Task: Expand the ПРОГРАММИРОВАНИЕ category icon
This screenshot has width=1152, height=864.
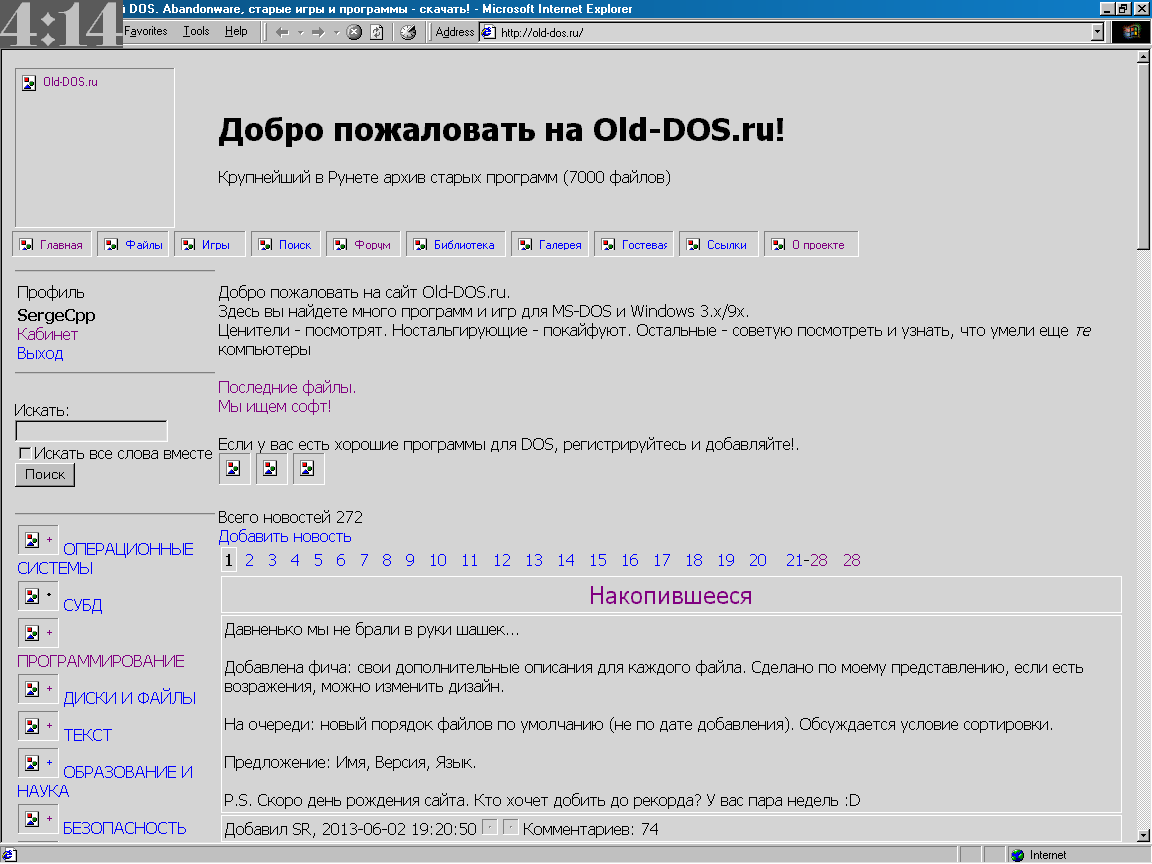Action: click(38, 633)
